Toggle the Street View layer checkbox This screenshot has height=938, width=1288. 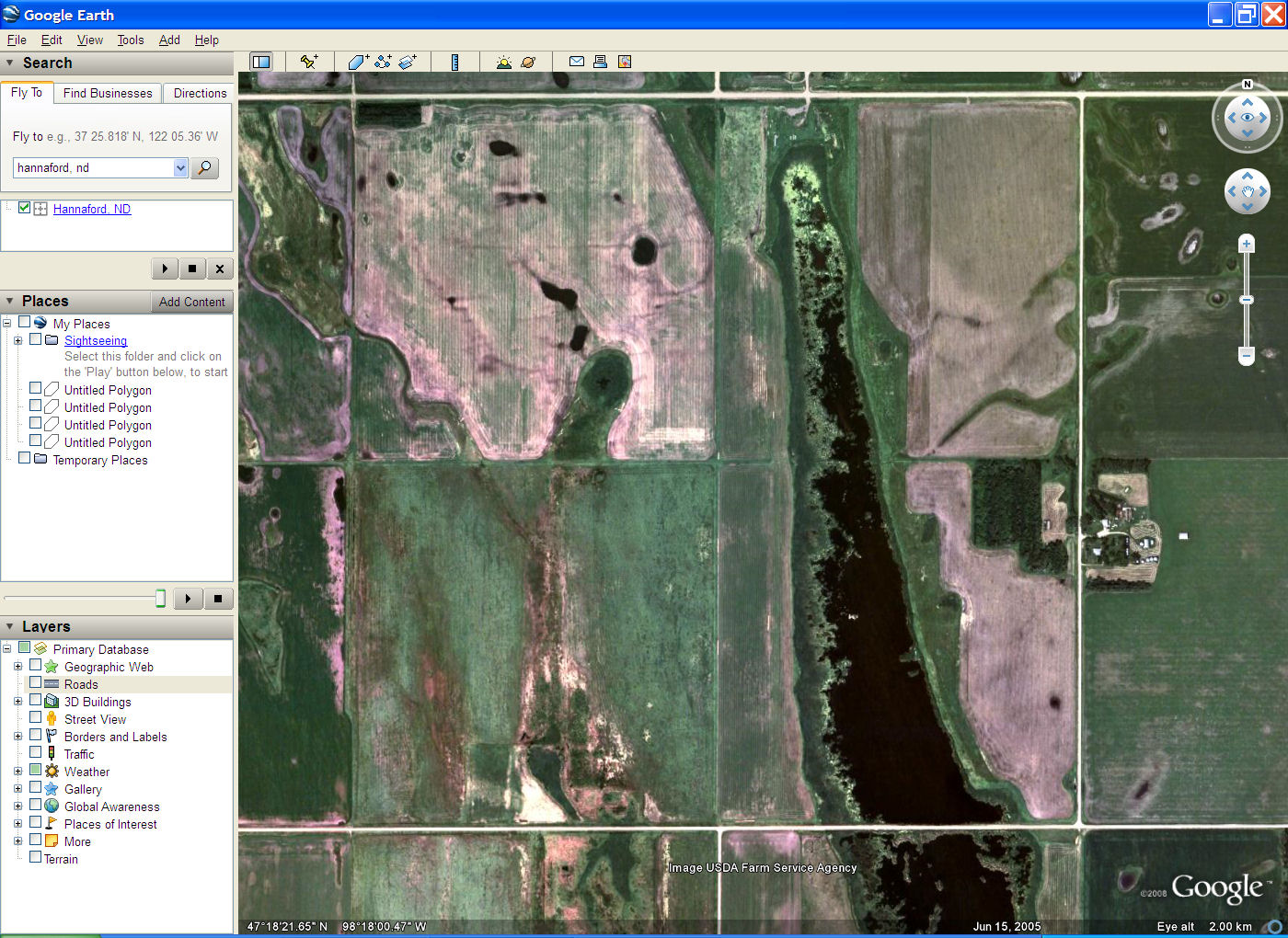point(35,717)
